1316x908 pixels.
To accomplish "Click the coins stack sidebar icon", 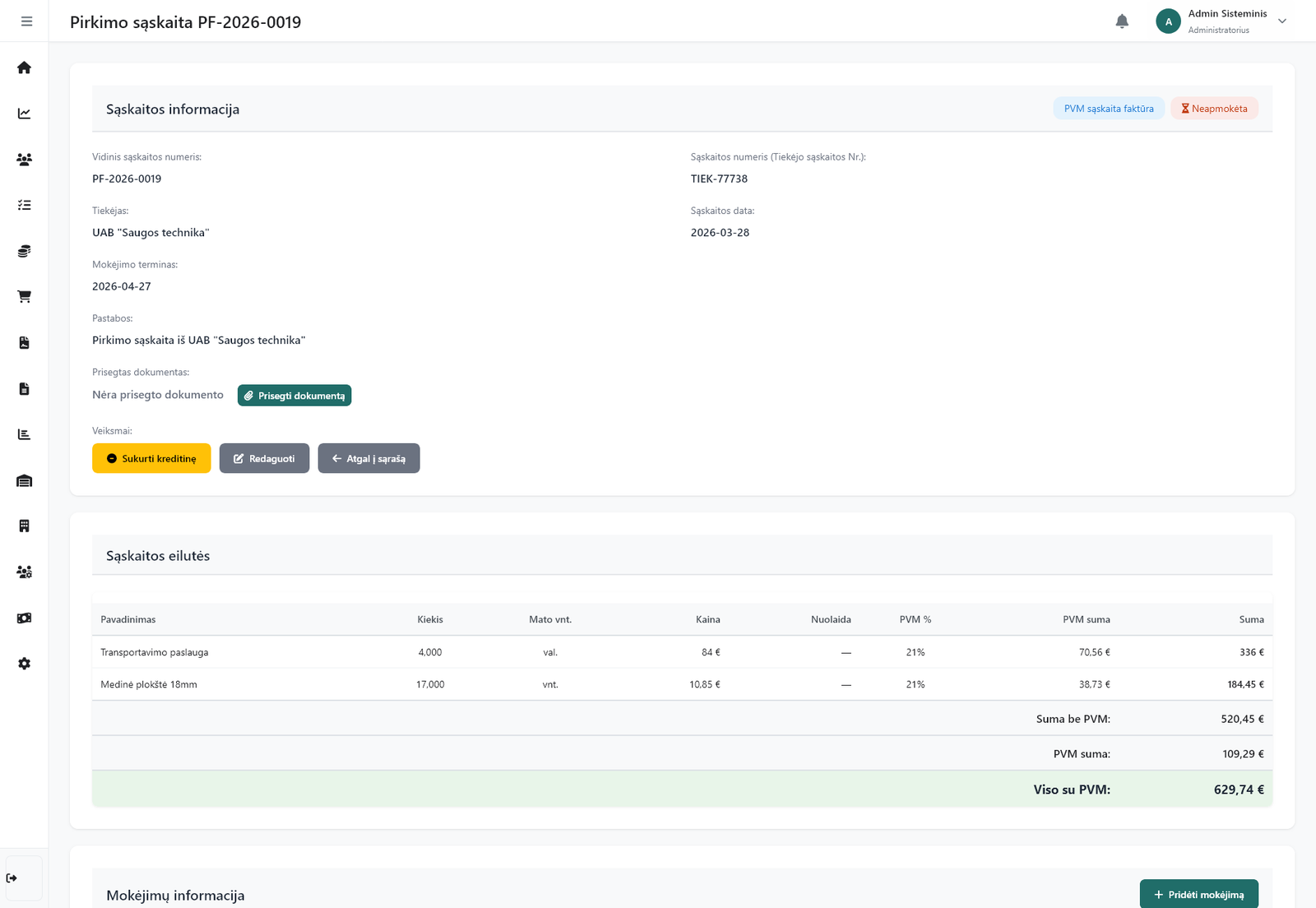I will tap(24, 251).
